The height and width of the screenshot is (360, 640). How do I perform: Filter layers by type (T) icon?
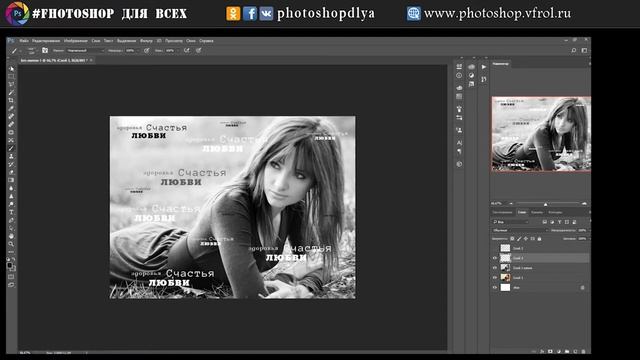(560, 222)
